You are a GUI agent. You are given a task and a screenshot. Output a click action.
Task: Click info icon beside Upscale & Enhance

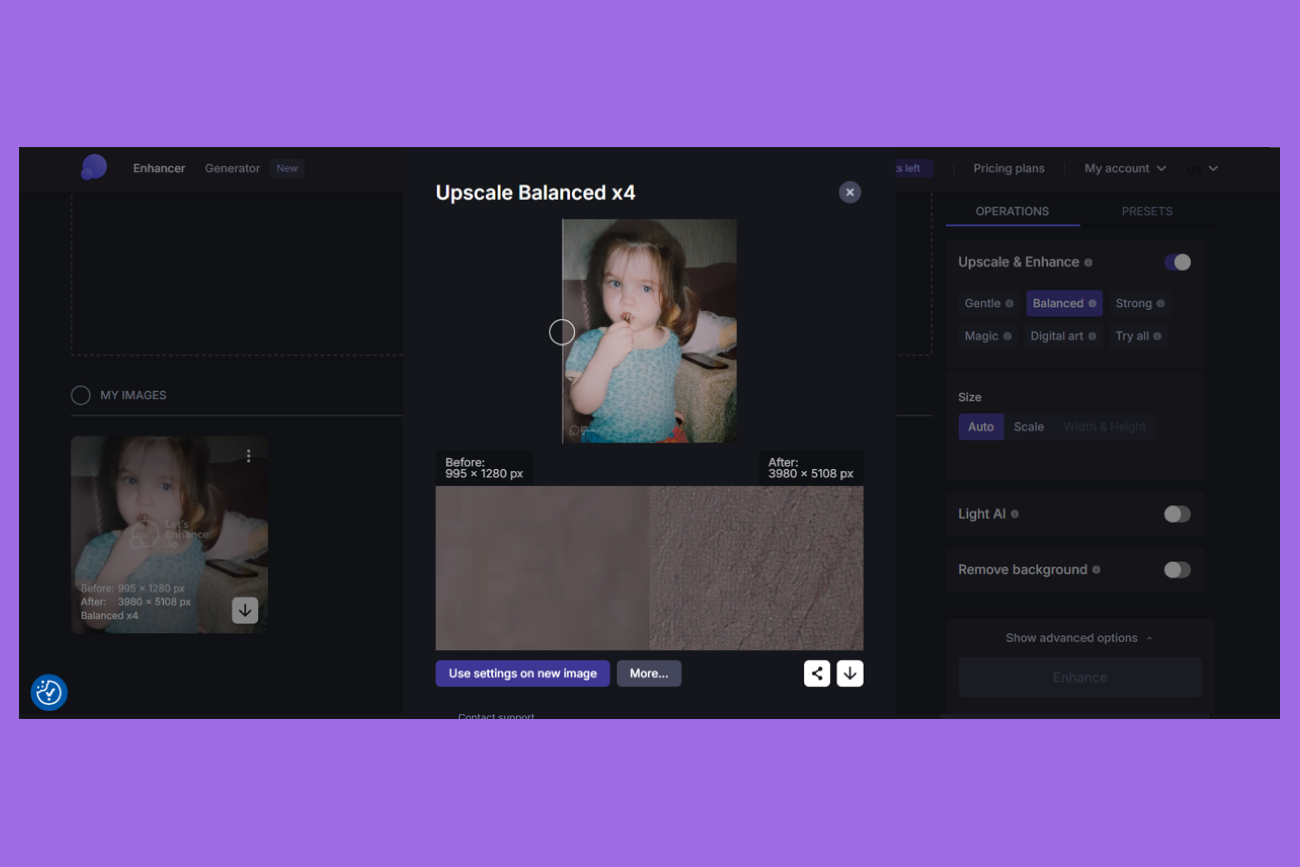1088,263
